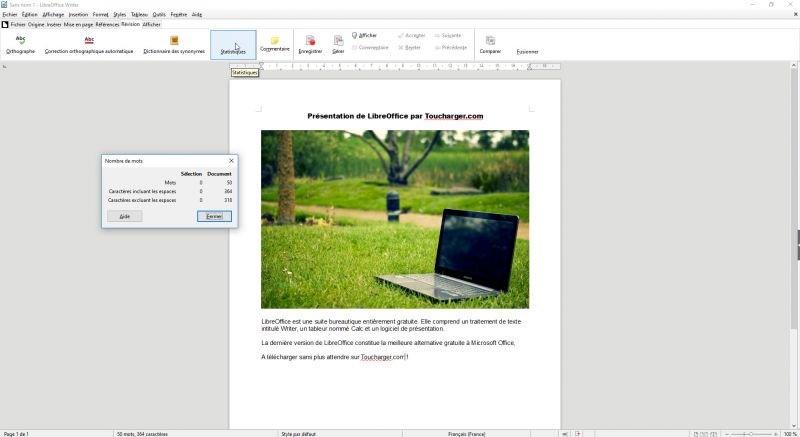Screen dimensions: 800x437
Task: Open the Édition menu
Action: [x=30, y=14]
